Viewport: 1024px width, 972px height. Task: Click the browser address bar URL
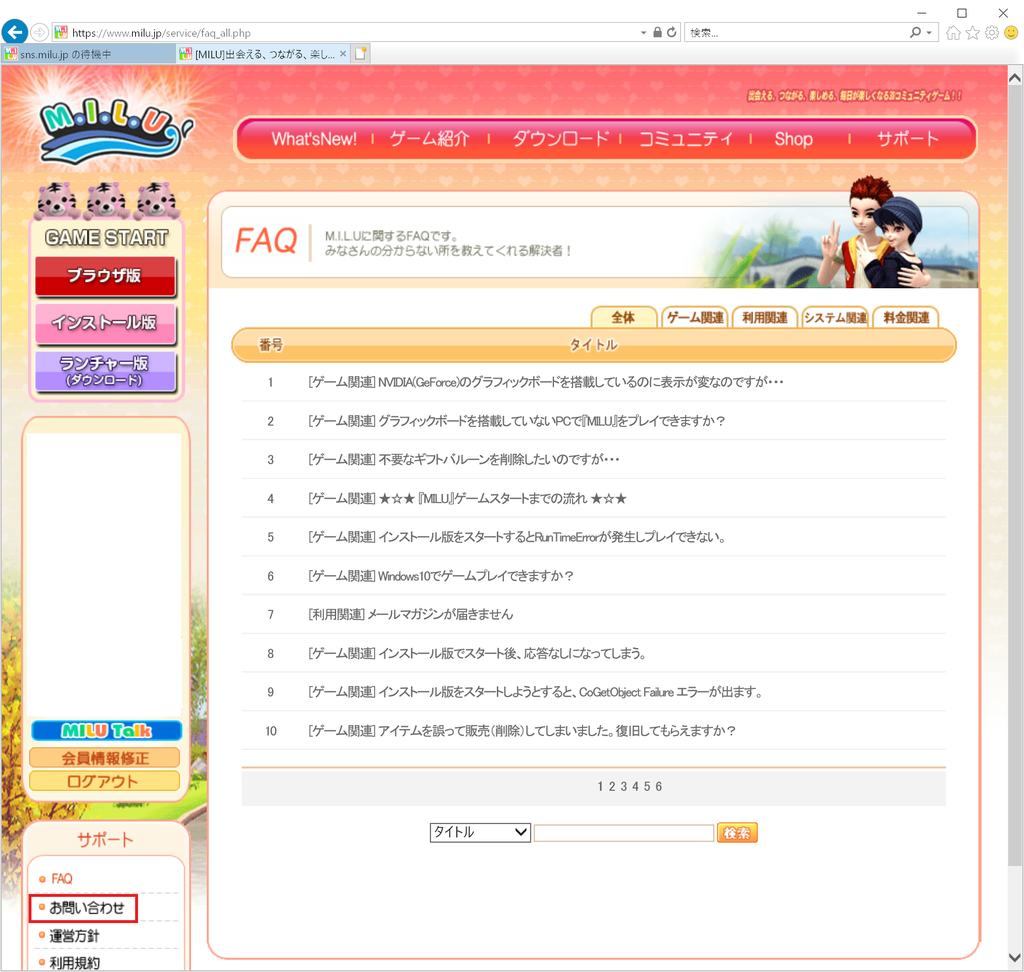point(161,33)
